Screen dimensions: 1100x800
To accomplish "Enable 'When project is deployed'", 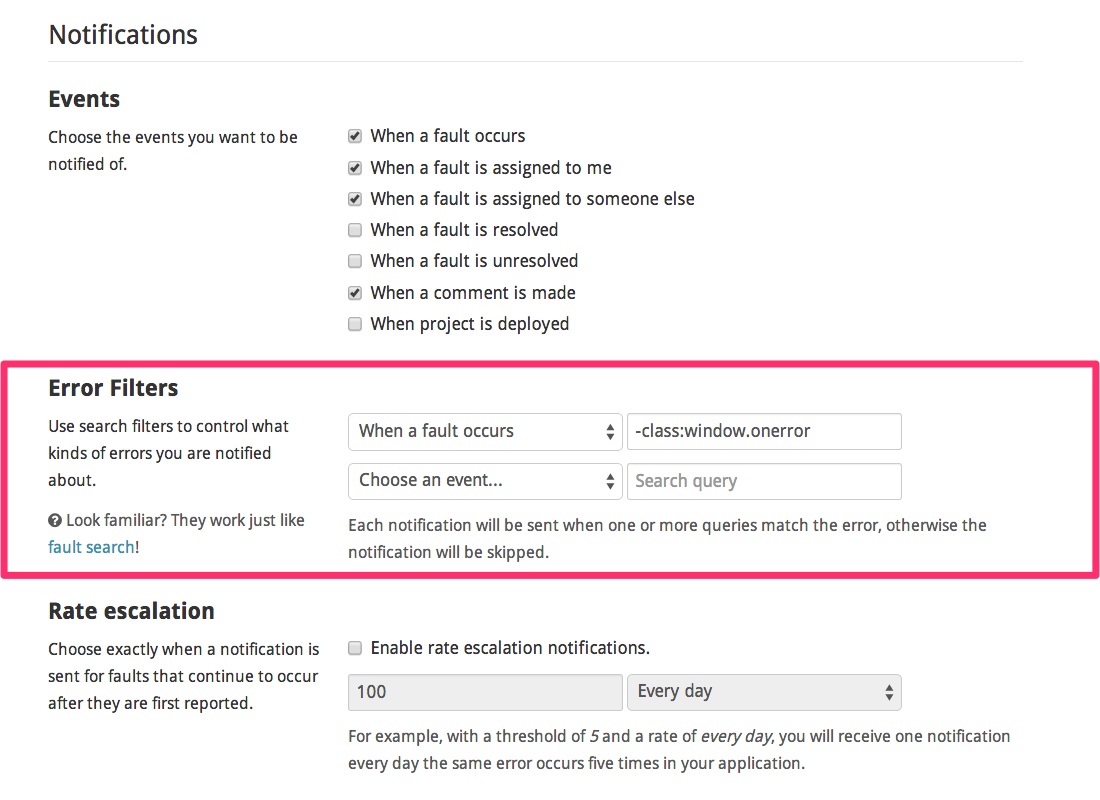I will (355, 323).
